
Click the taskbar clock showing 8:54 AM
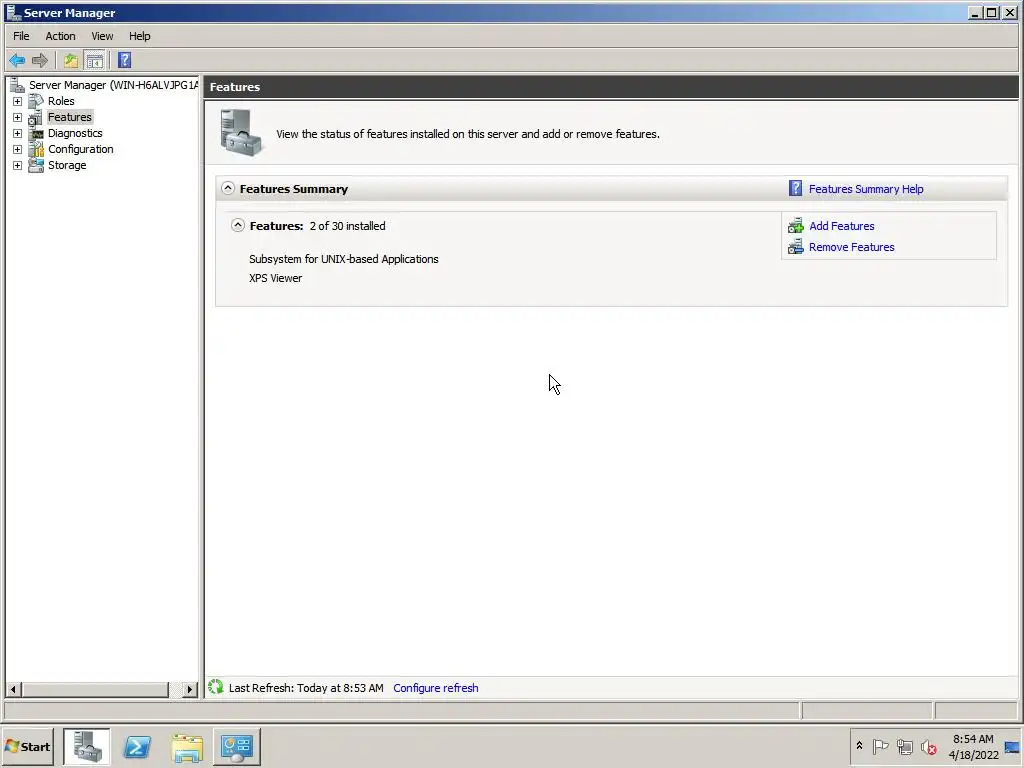tap(973, 746)
